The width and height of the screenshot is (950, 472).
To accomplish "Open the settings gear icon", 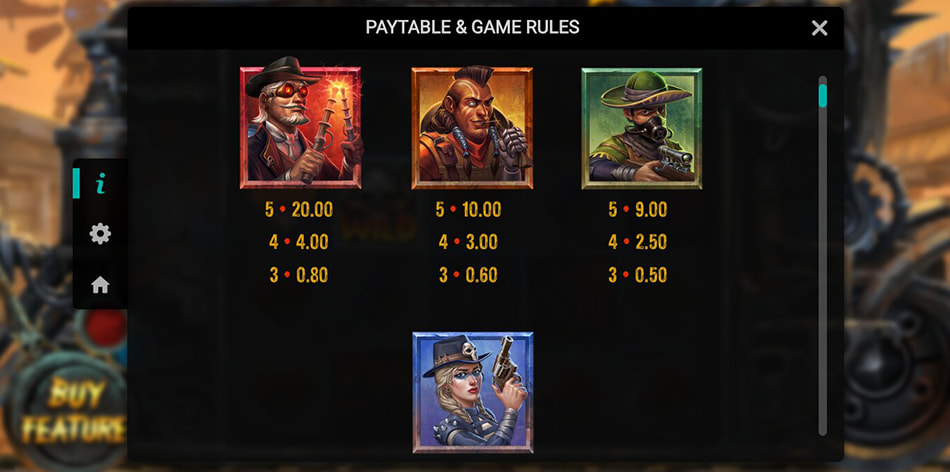I will (x=100, y=233).
